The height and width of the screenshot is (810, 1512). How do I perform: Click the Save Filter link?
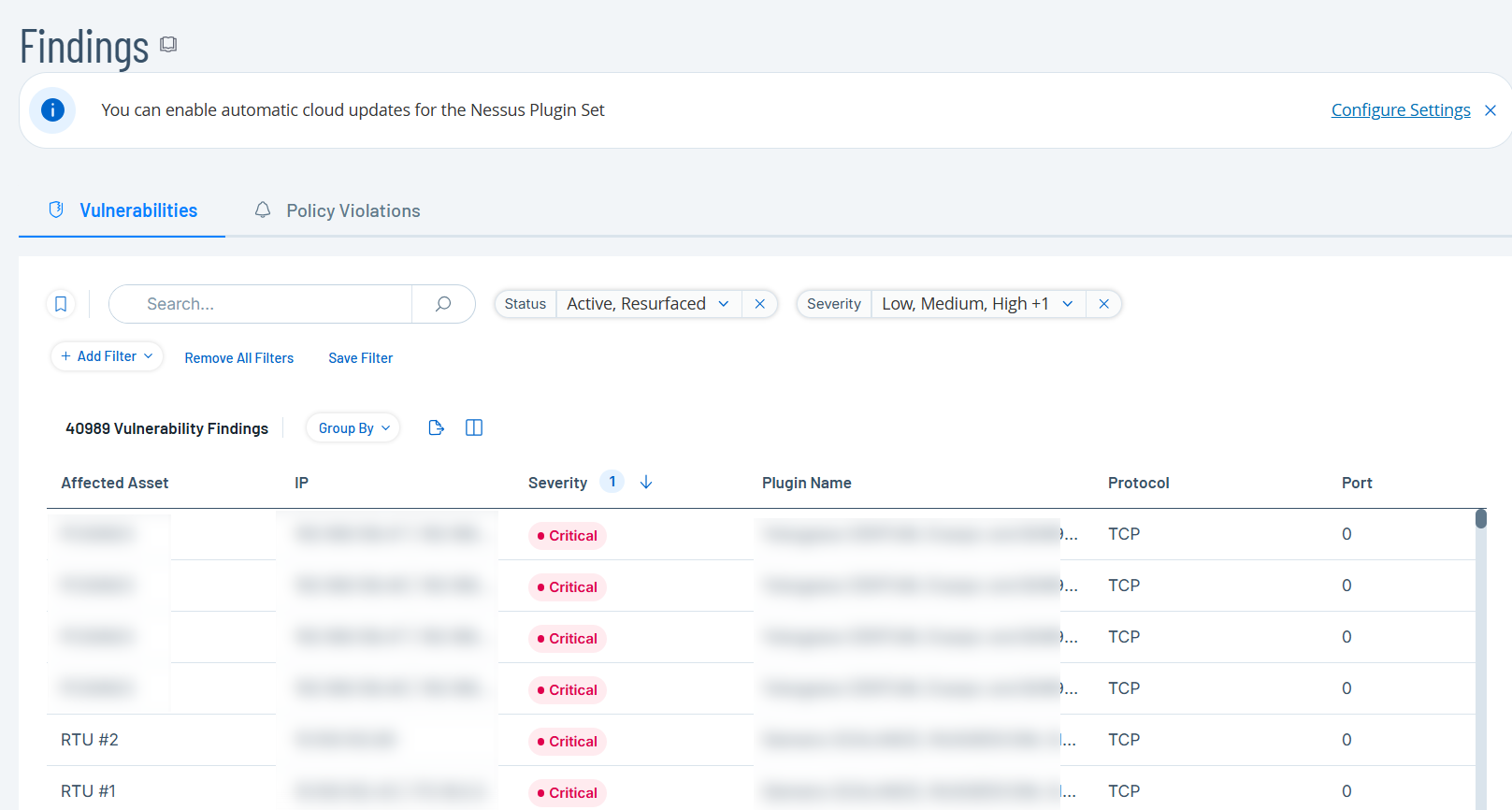[x=360, y=358]
